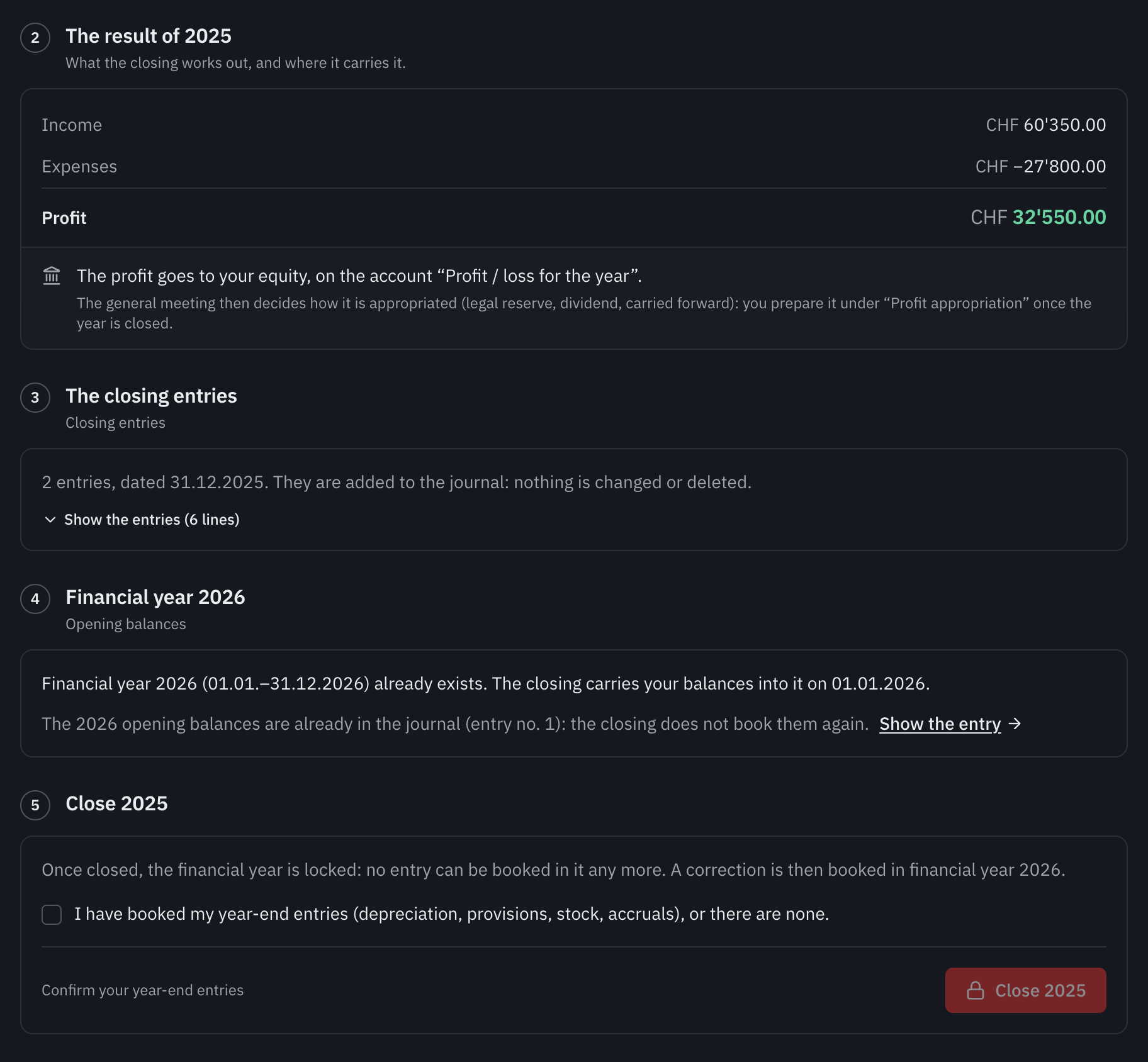This screenshot has height=1062, width=1148.
Task: Click the chevron icon beside Show the entries
Action: (50, 520)
